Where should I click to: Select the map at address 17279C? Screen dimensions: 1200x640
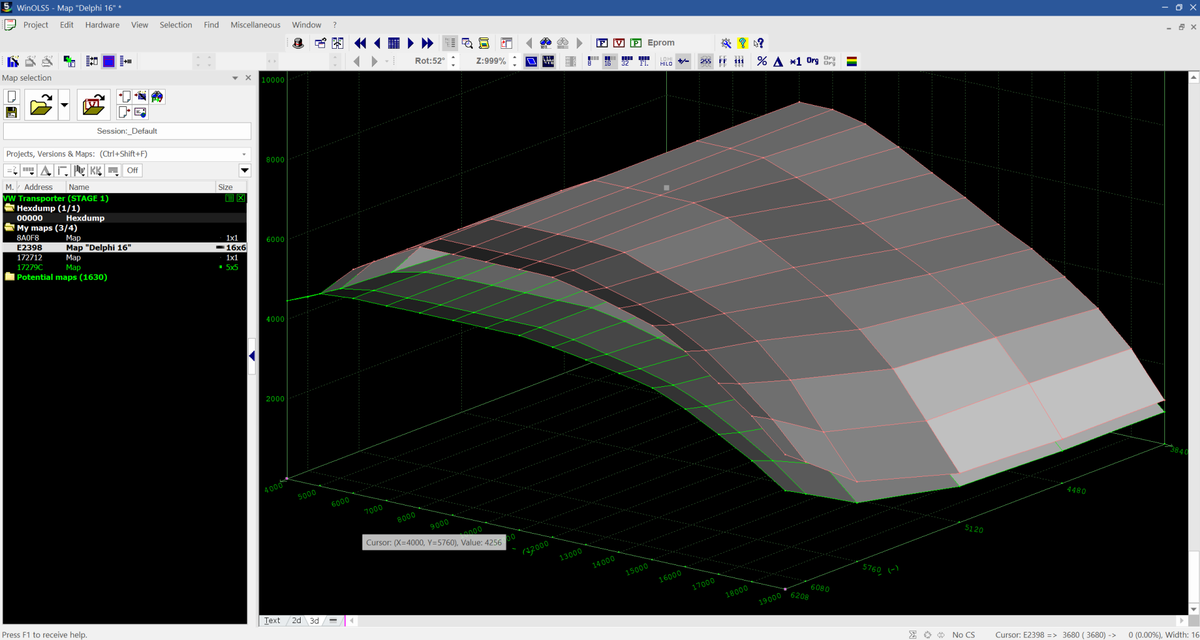[125, 267]
